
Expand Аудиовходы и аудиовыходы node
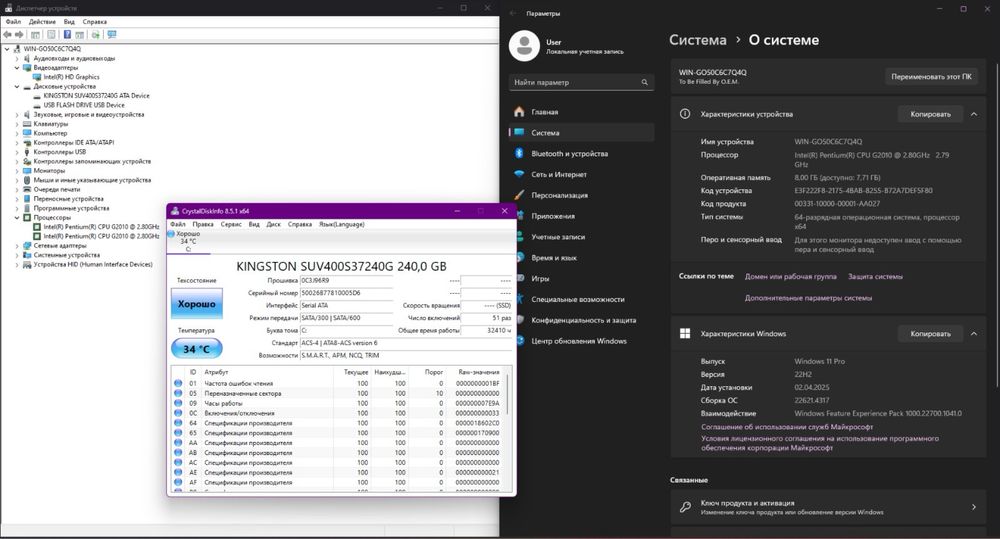pyautogui.click(x=17, y=58)
